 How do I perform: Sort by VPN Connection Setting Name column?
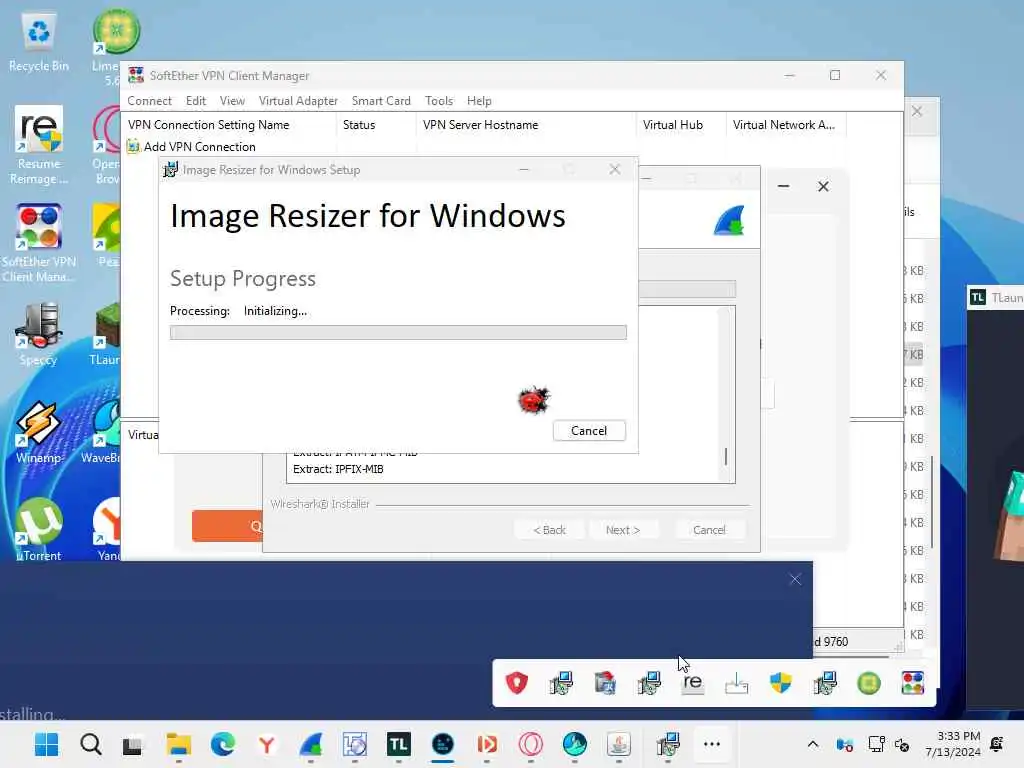(x=229, y=125)
